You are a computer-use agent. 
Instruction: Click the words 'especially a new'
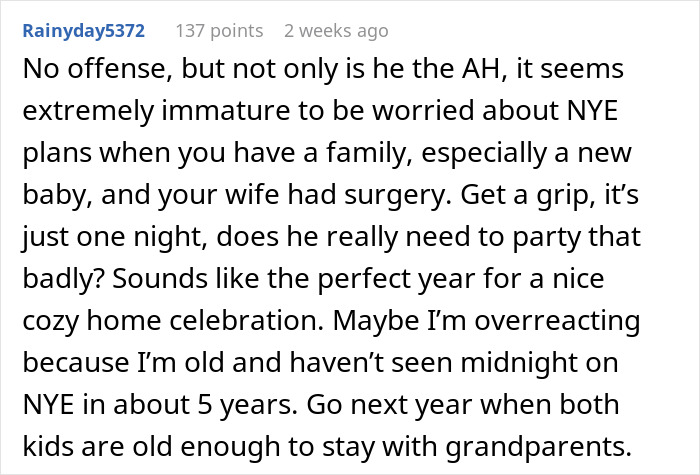[x=526, y=153]
